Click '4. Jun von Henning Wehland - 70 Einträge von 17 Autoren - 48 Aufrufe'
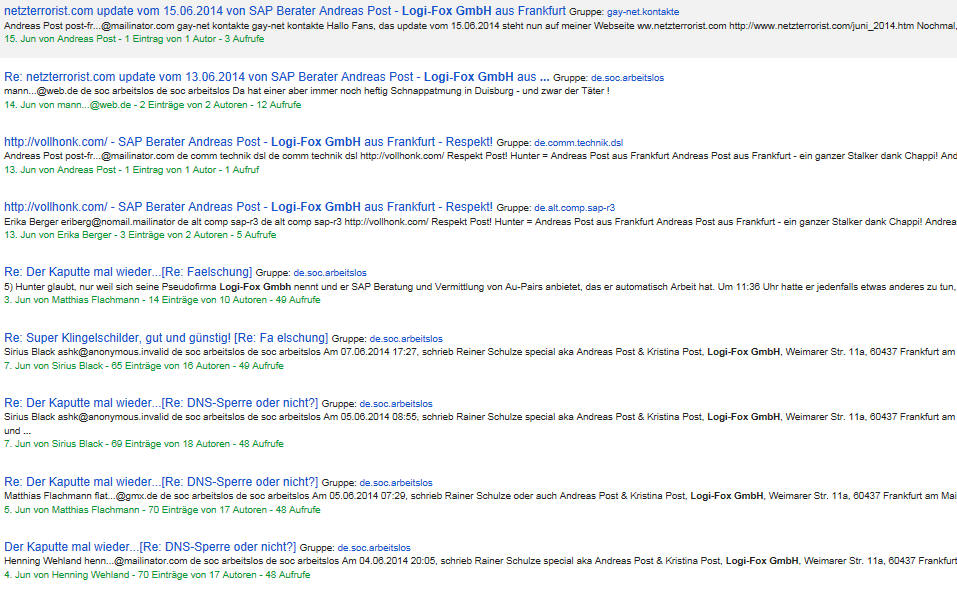Screen dimensions: 957x595 tap(157, 575)
